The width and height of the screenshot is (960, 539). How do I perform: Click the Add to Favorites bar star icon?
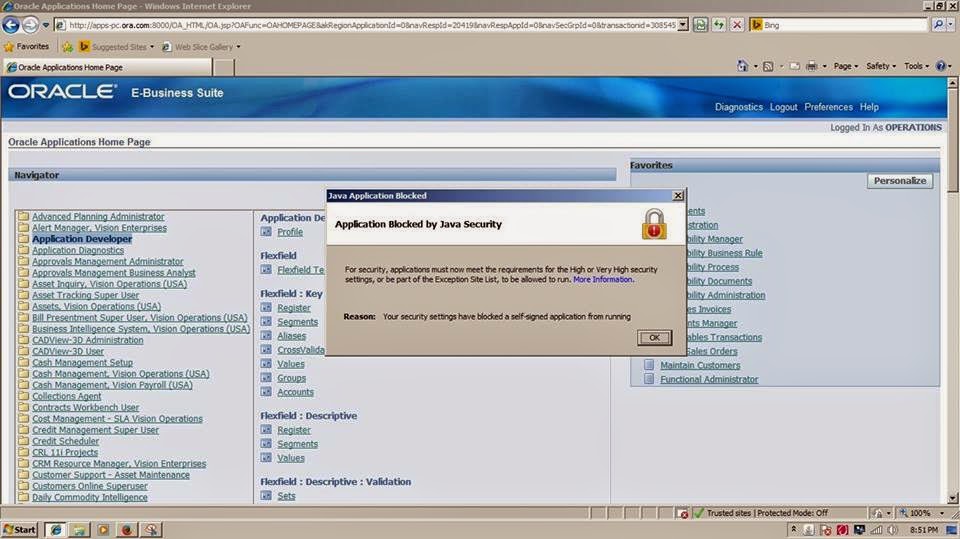67,47
